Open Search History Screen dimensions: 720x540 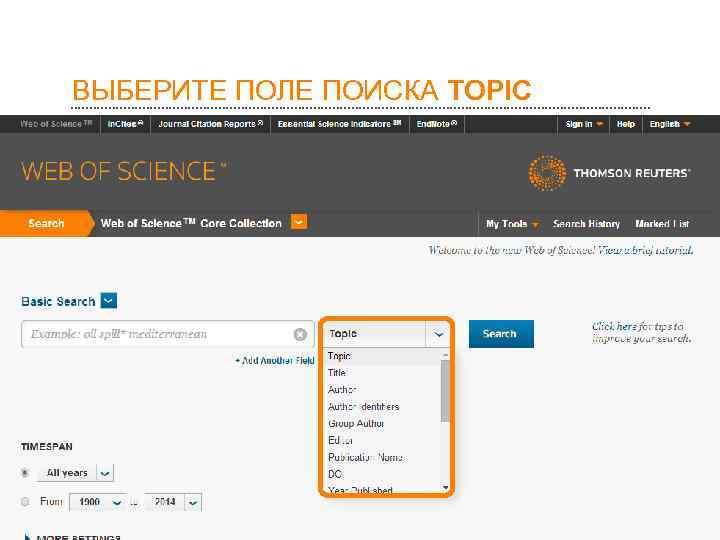click(x=586, y=224)
